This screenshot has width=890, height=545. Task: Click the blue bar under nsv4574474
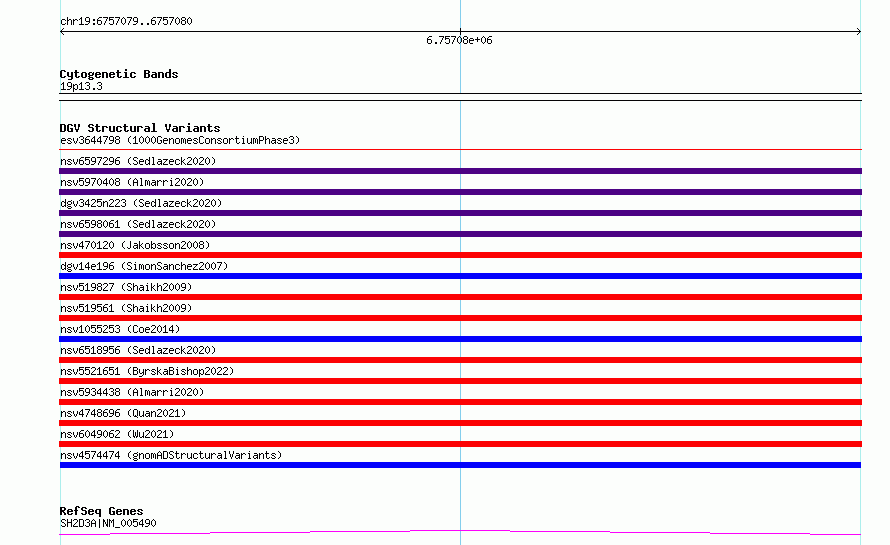460,465
